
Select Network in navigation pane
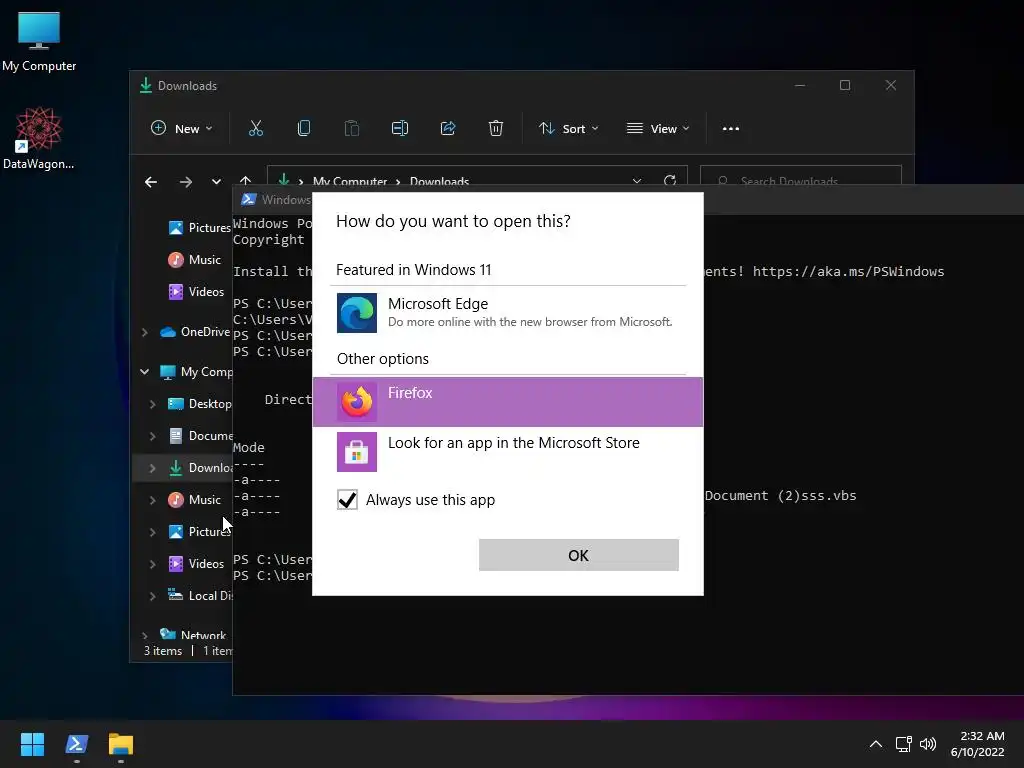(x=193, y=634)
